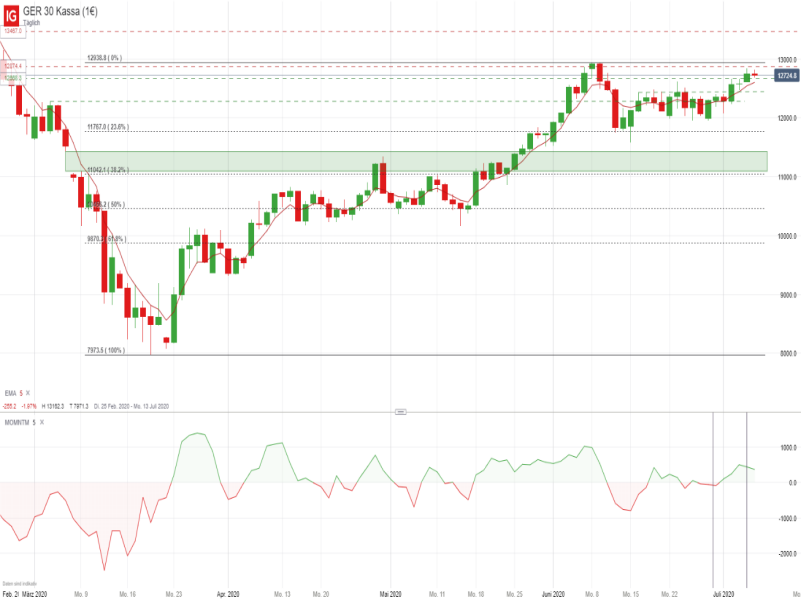Click the -1.97% change value
The image size is (801, 600).
coord(29,406)
